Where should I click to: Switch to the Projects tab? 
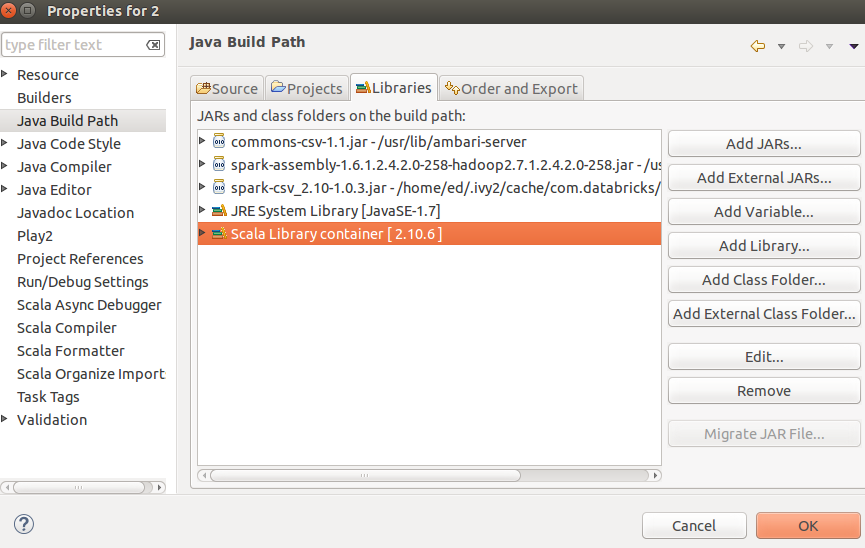[307, 88]
